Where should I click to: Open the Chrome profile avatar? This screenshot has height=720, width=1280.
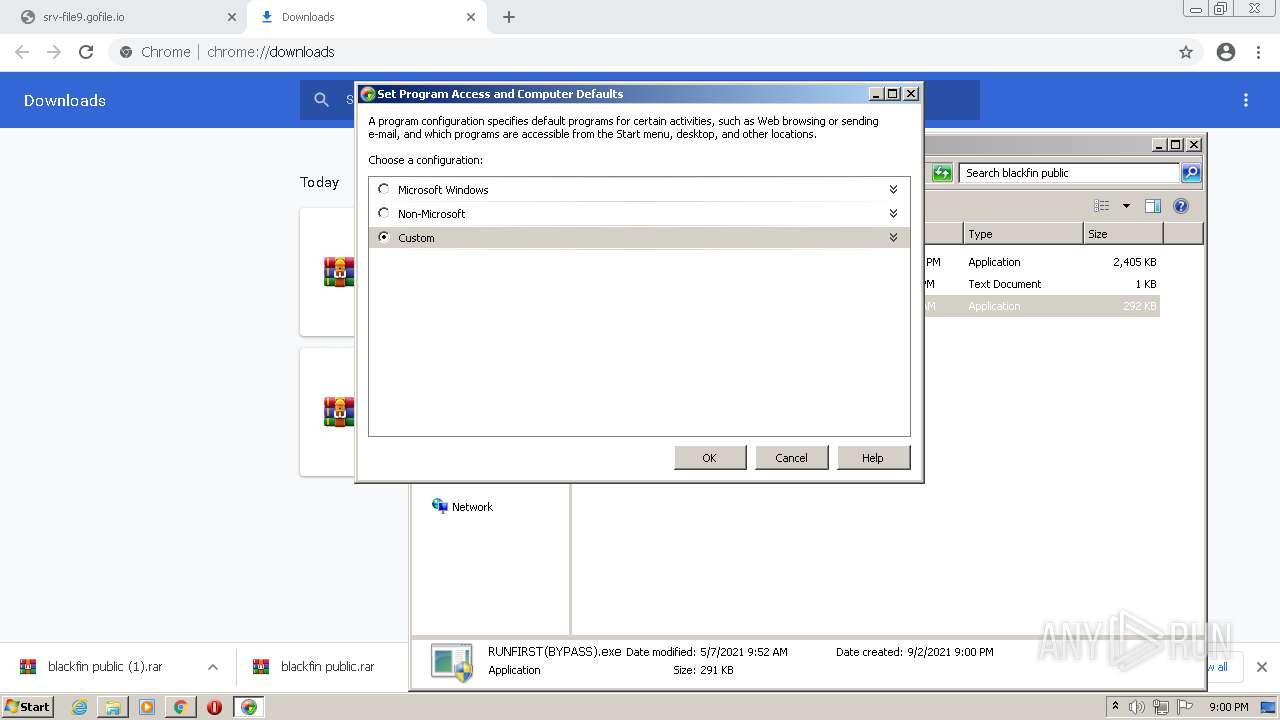pos(1226,52)
